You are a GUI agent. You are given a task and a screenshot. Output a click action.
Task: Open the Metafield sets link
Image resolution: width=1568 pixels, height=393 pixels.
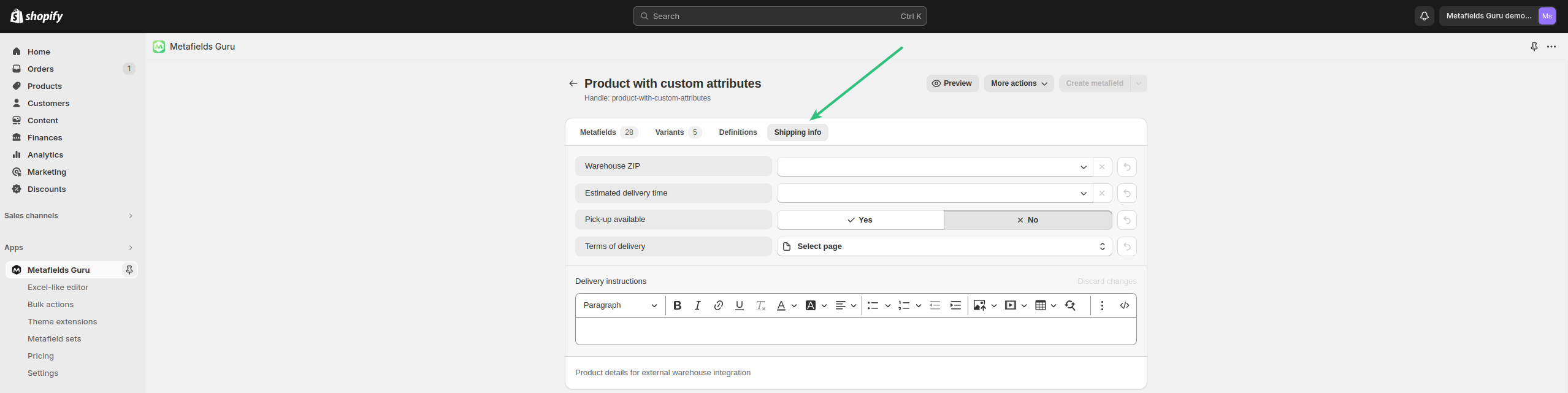coord(54,338)
